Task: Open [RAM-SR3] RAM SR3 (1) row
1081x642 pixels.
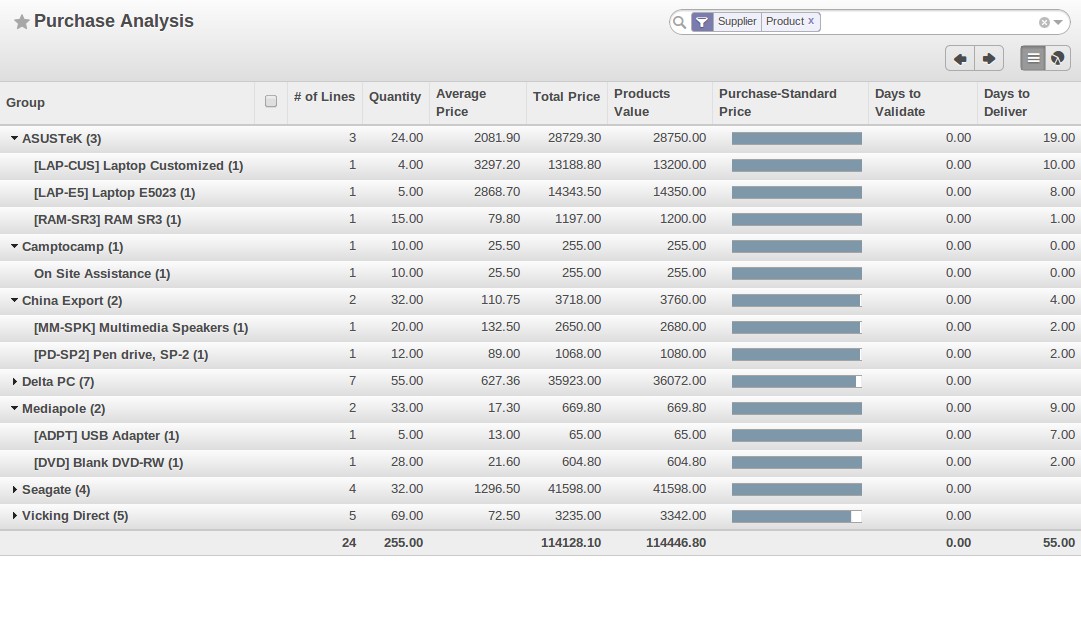Action: (x=540, y=219)
